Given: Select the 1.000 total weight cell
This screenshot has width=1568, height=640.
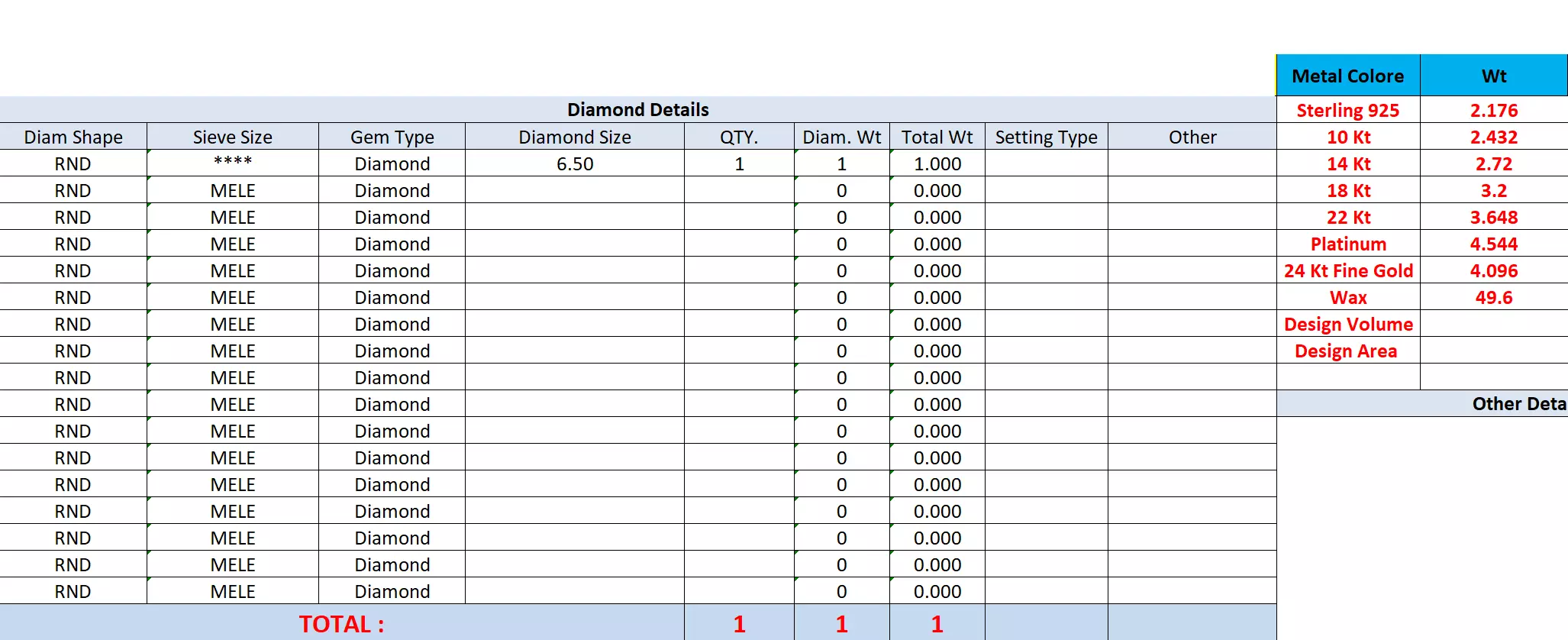Looking at the screenshot, I should [x=937, y=163].
